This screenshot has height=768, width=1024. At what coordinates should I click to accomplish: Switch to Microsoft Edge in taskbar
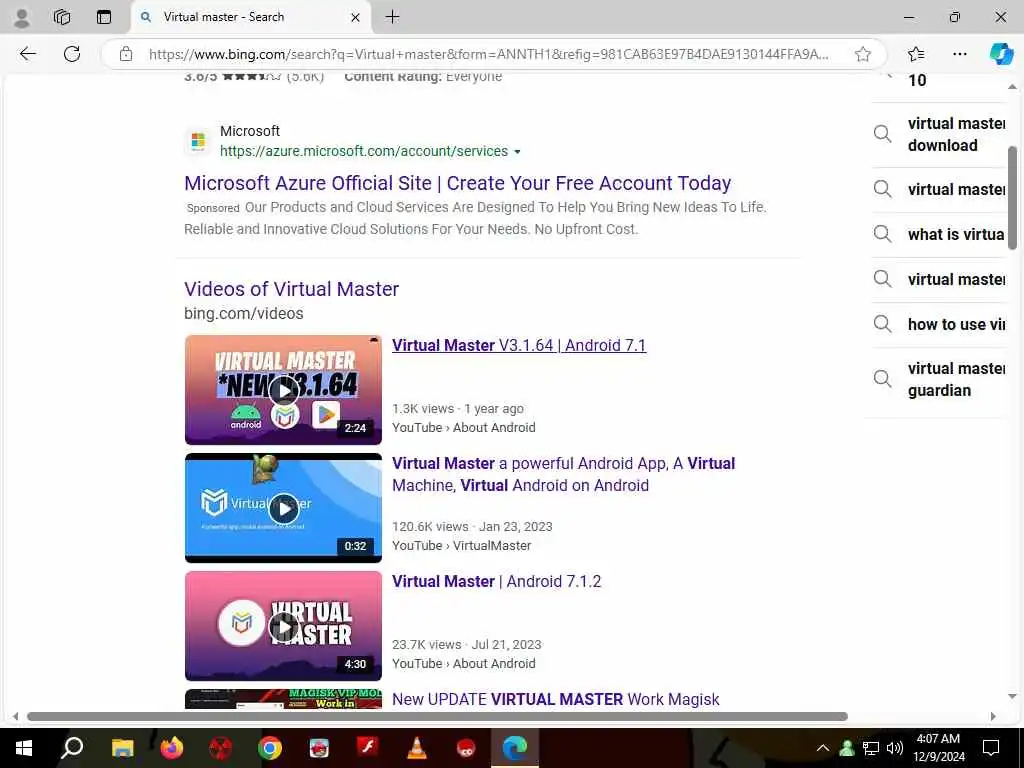click(x=515, y=748)
